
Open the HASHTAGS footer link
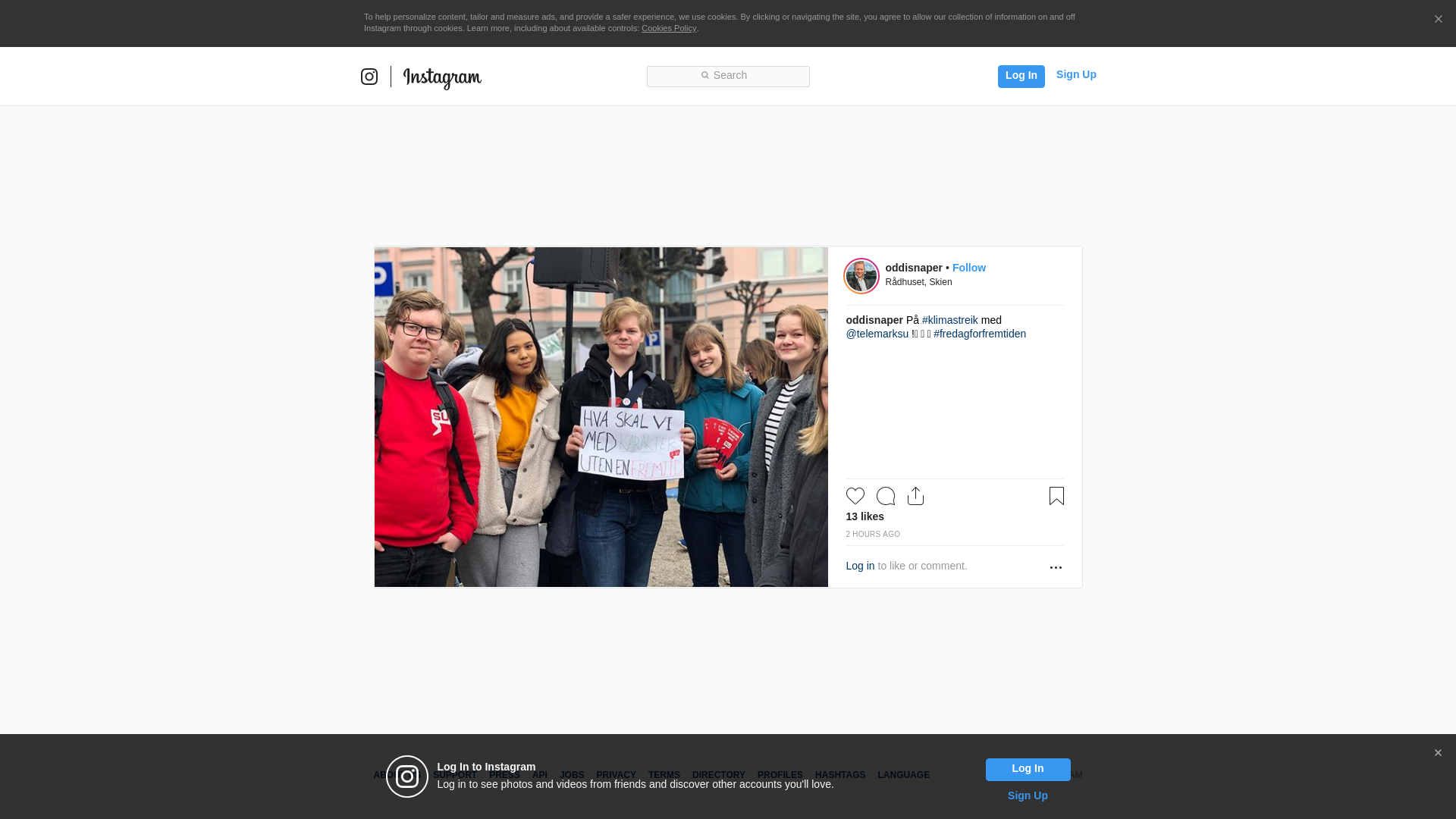840,775
